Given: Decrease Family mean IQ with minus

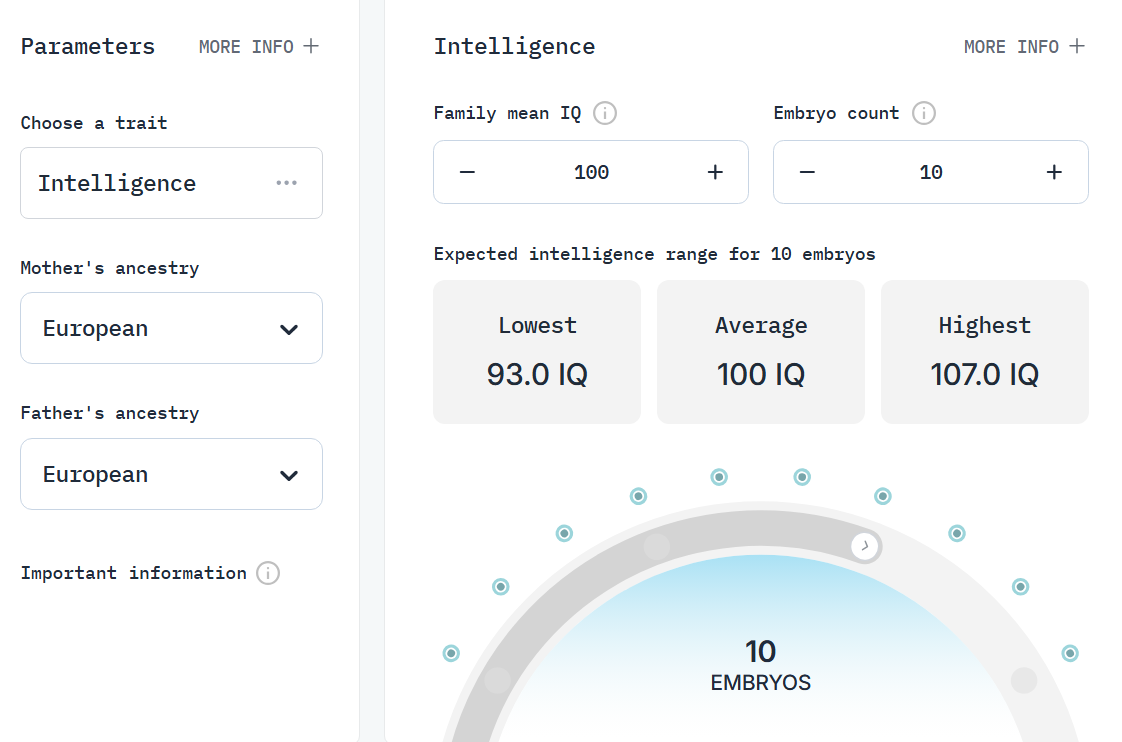Looking at the screenshot, I should click(467, 172).
